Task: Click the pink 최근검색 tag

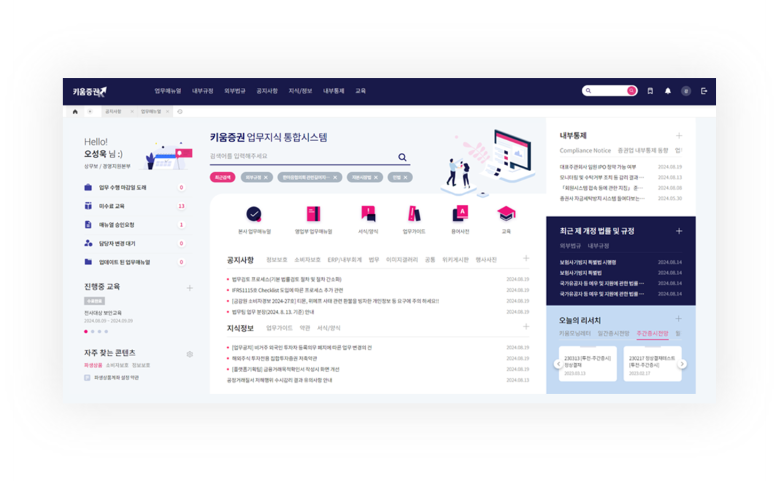Action: point(223,177)
